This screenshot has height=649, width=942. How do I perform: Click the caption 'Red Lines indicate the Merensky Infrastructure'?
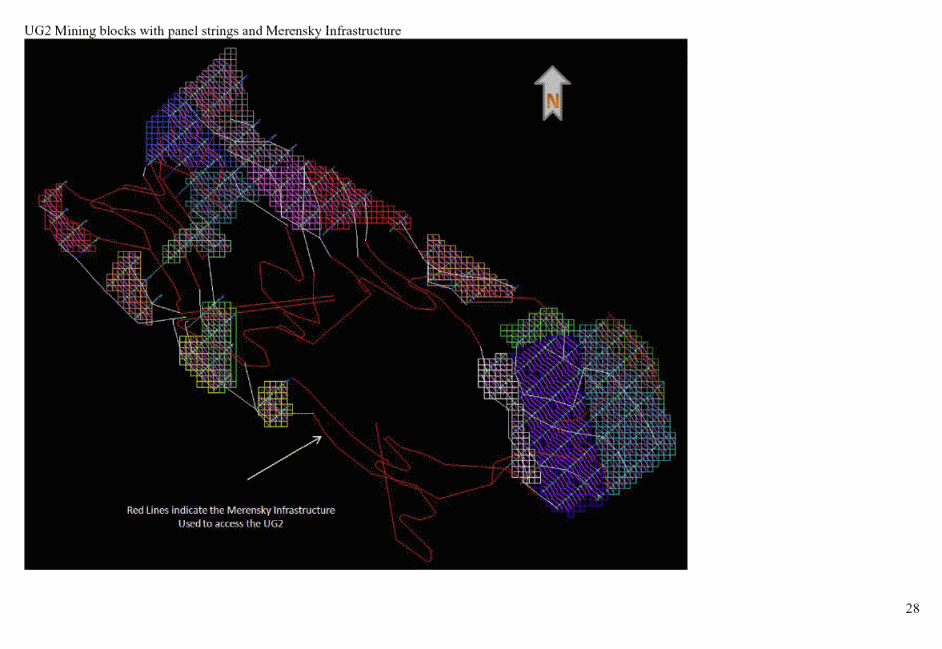pos(230,510)
